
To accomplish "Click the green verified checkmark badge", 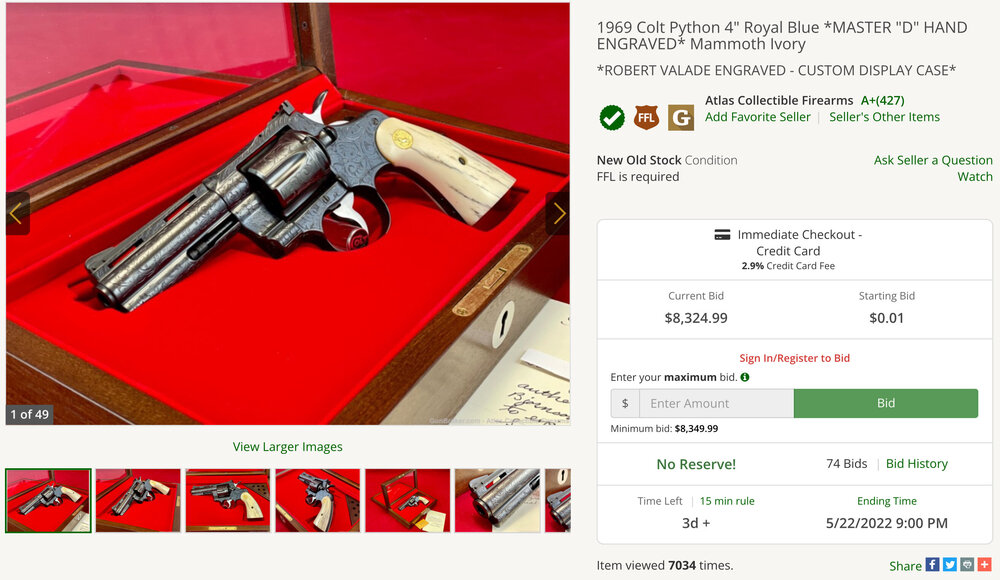I will 612,117.
